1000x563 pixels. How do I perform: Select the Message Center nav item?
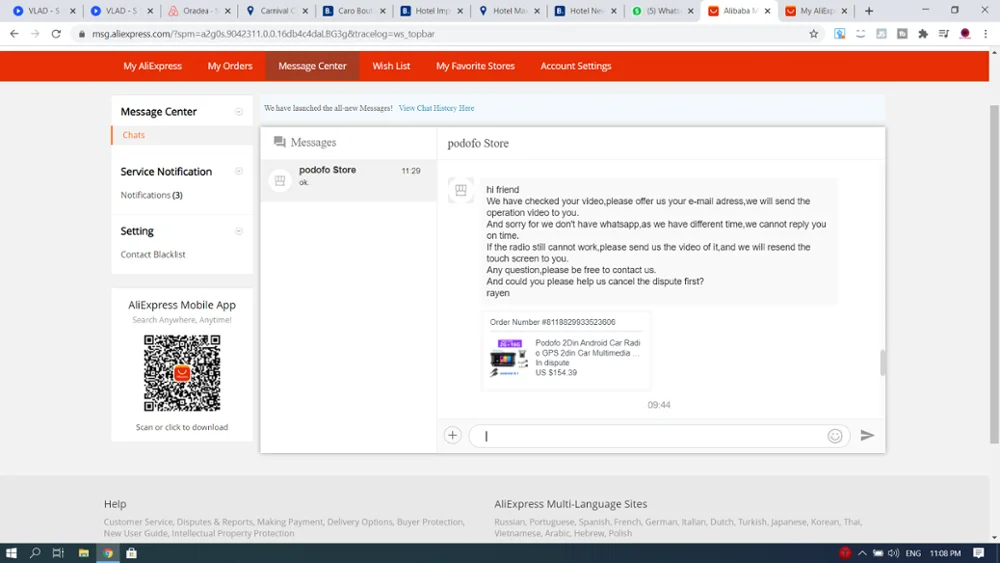tap(312, 66)
